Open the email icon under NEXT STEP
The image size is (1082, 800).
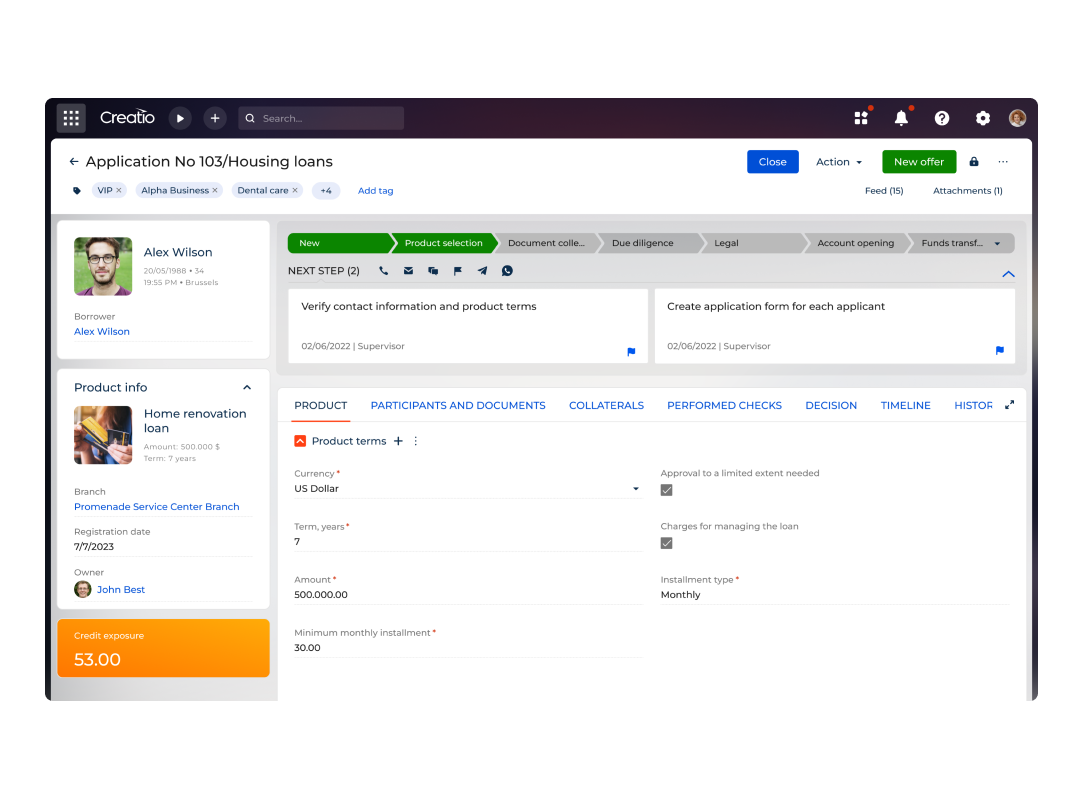(407, 270)
